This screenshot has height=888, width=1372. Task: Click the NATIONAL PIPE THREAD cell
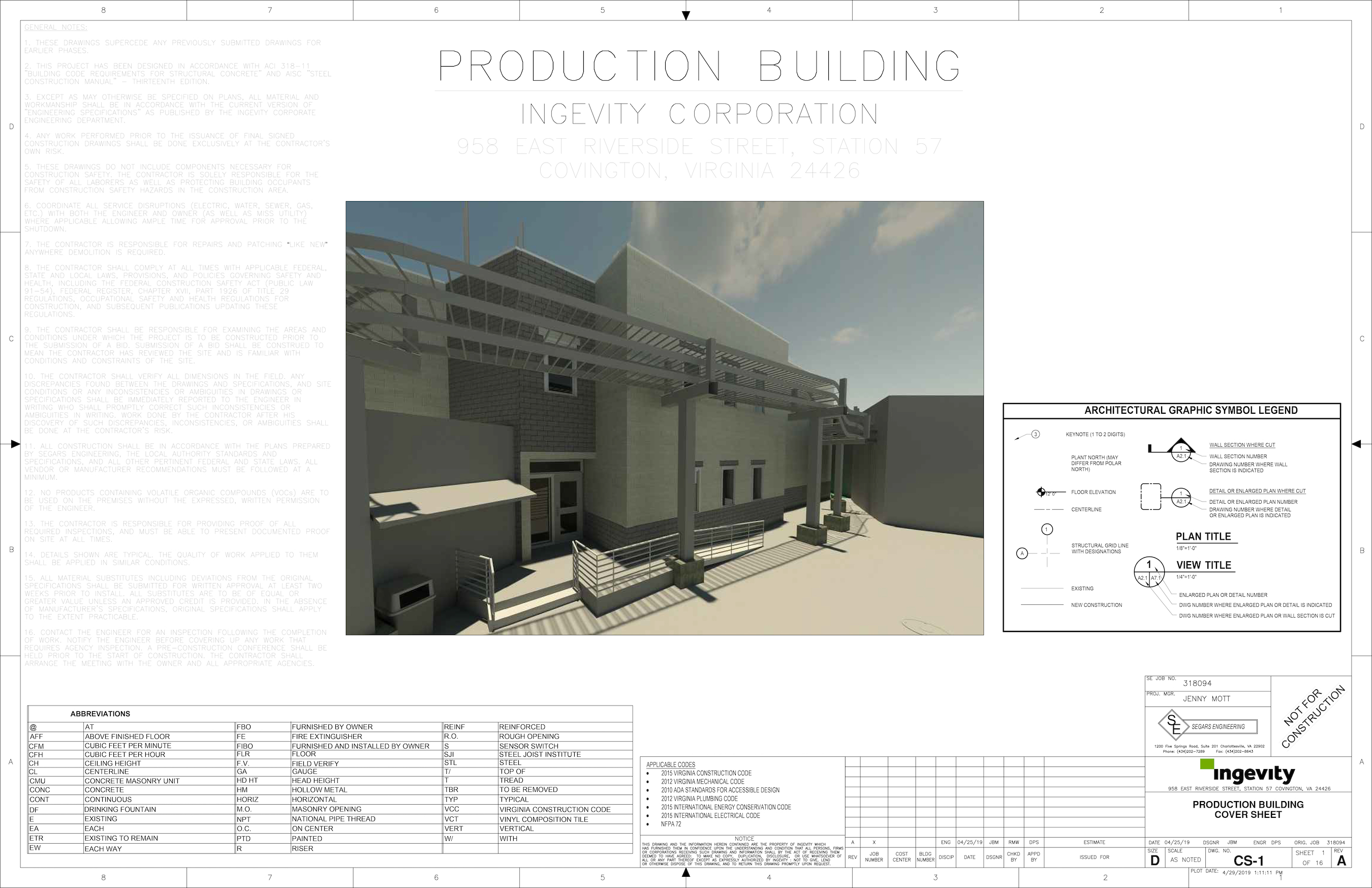(x=366, y=819)
